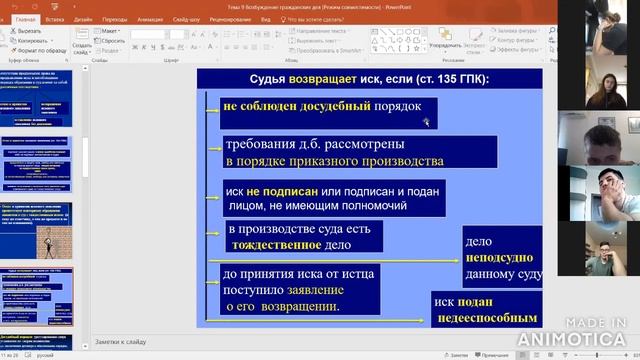The image size is (640, 360).
Task: Open the change case (Aa) dropdown
Action: [195, 48]
